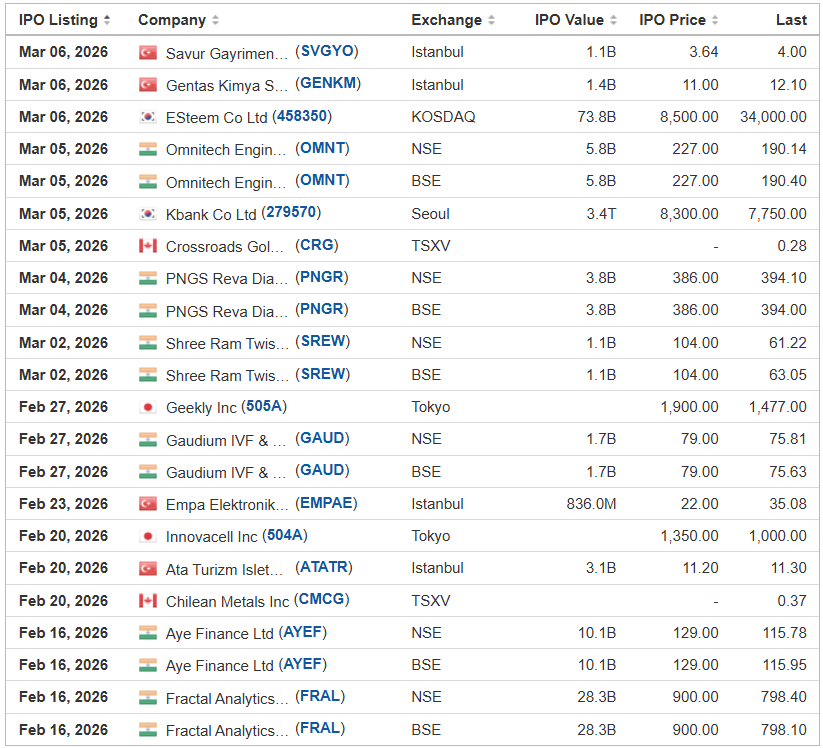Open the CMCG ticker link
Viewport: 823px width, 748px height.
point(321,599)
